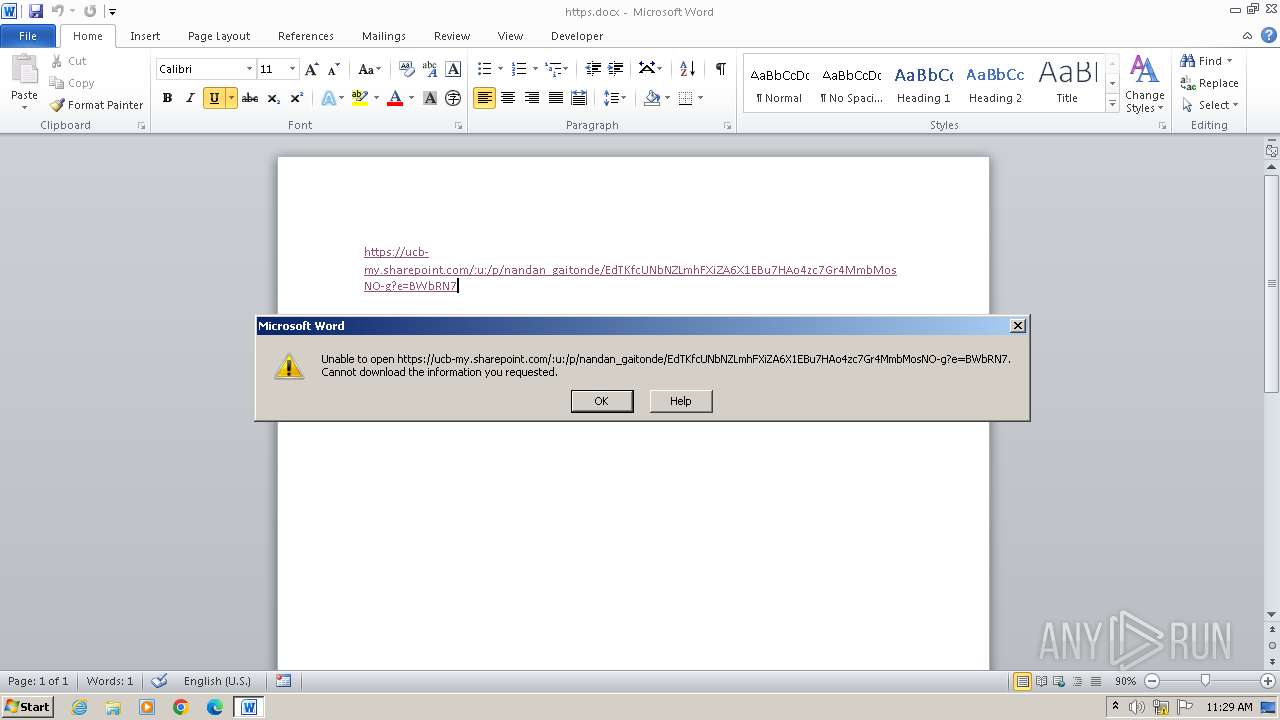
Task: Apply the No Spacing style
Action: [851, 84]
